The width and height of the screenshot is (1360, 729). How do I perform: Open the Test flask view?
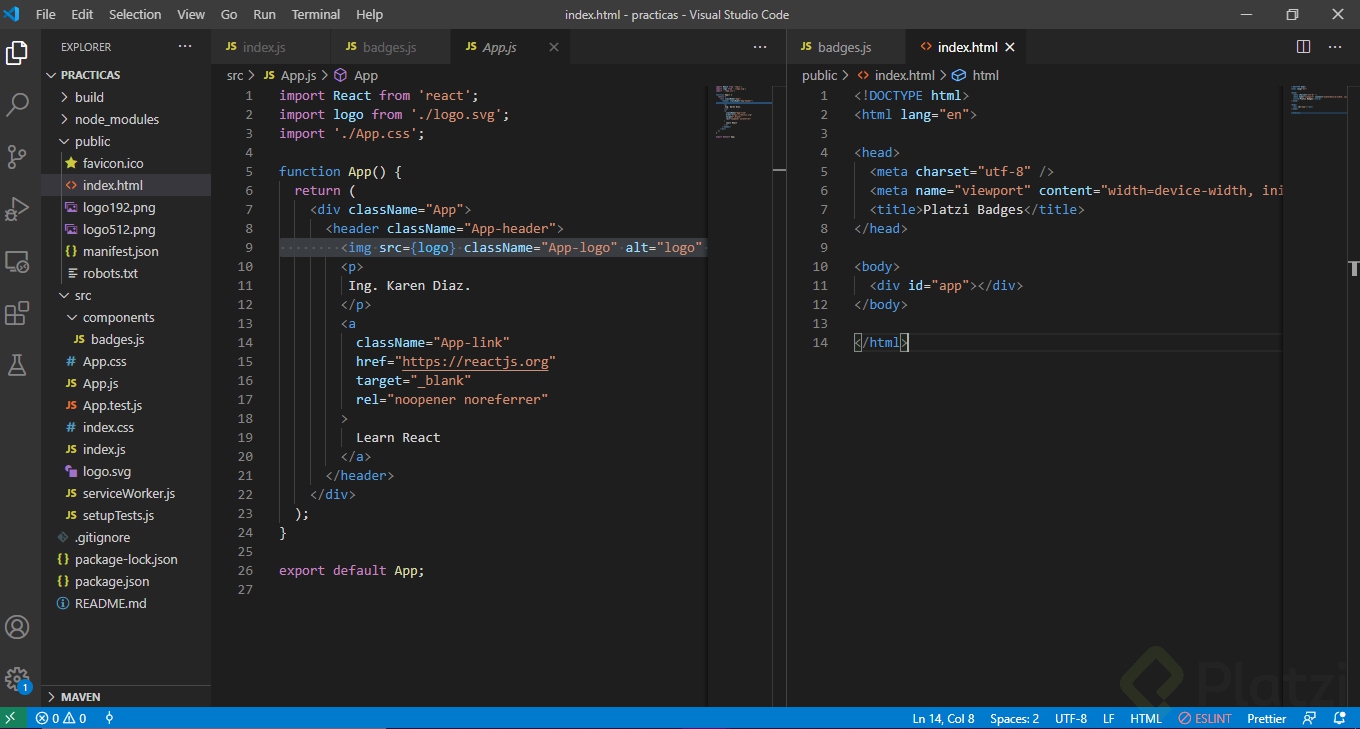pos(18,366)
